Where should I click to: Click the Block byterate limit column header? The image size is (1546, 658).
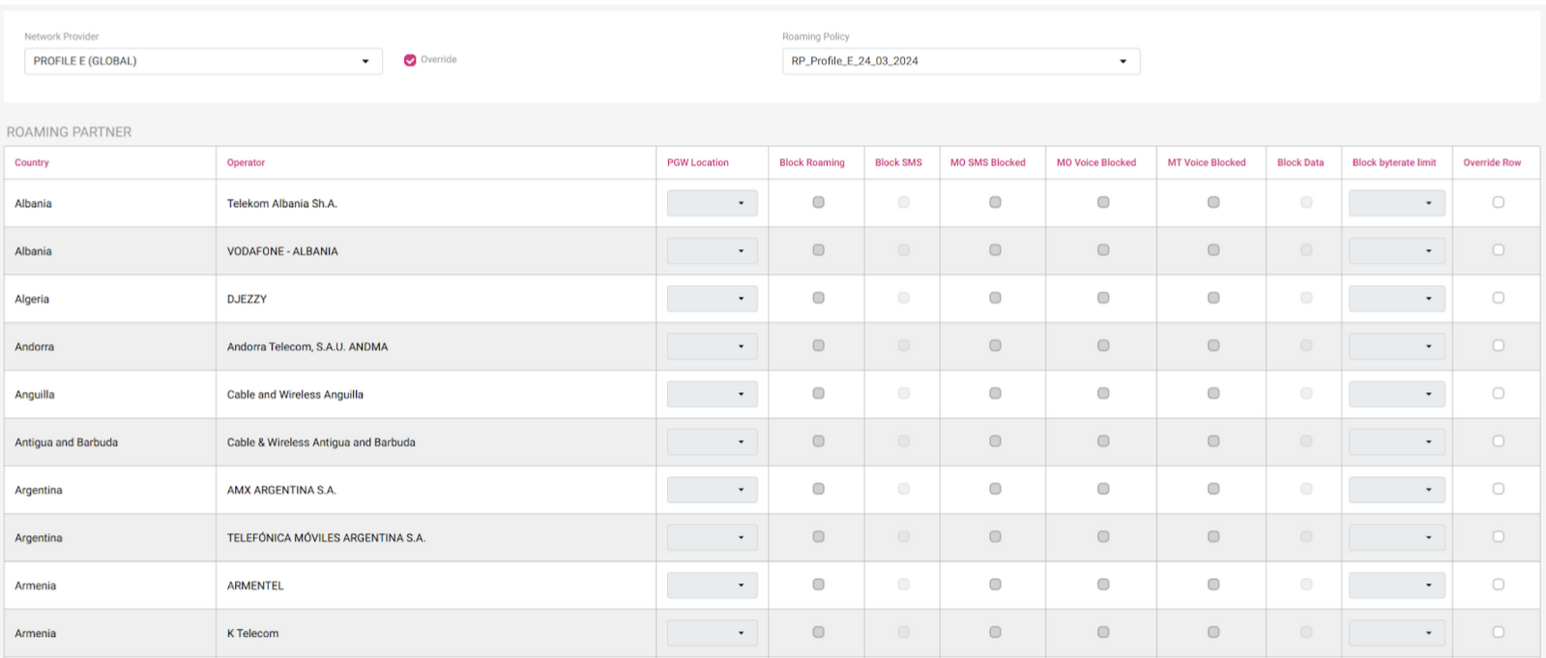[1396, 163]
